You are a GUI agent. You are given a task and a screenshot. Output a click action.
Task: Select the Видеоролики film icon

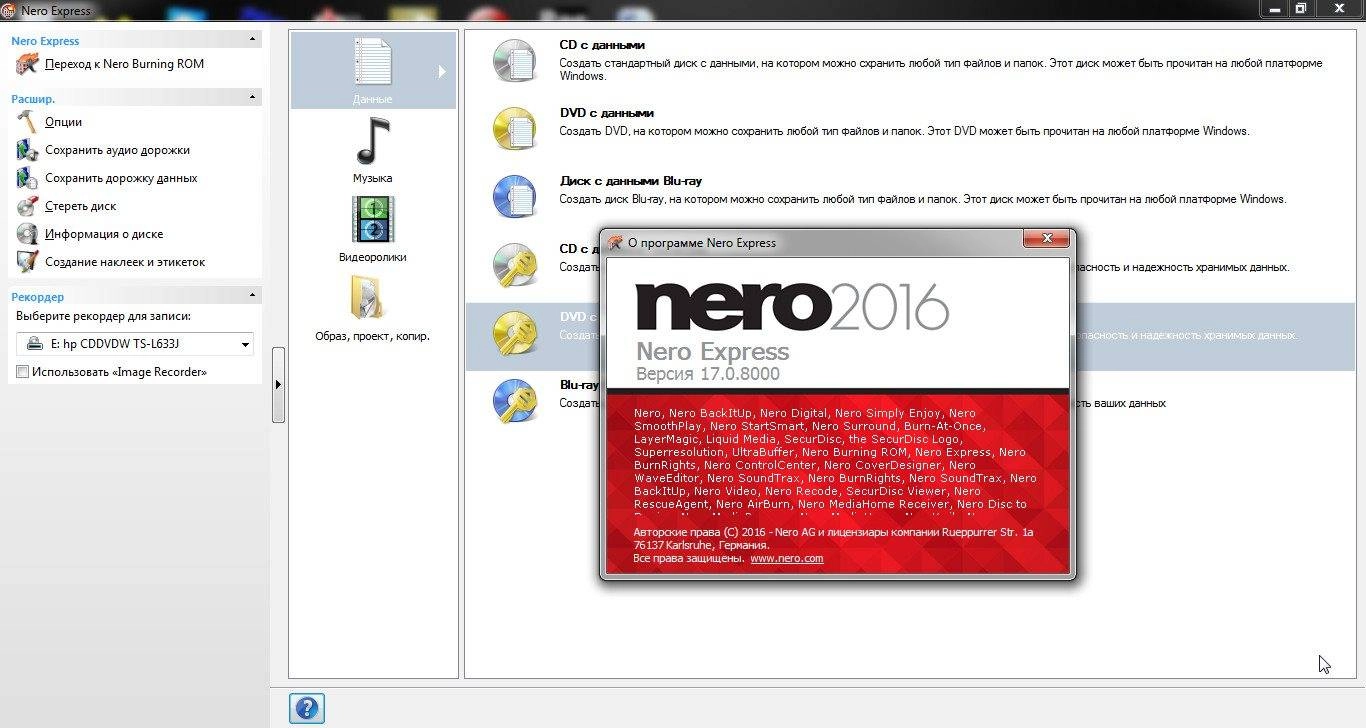coord(372,220)
